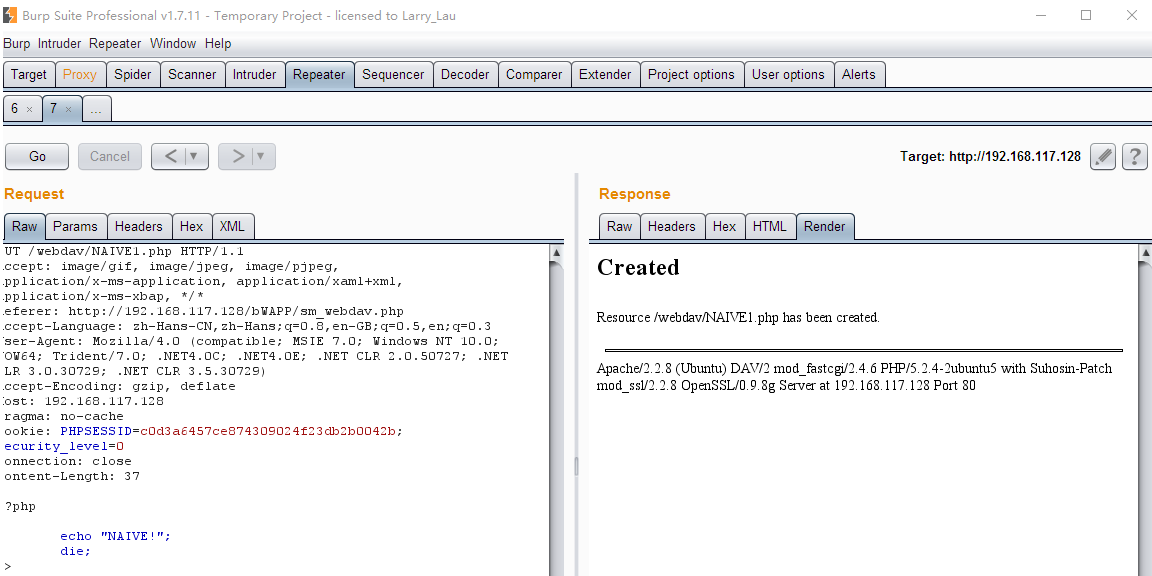Open the forward history dropdown arrow
Screen dimensions: 1152x576
(x=261, y=156)
